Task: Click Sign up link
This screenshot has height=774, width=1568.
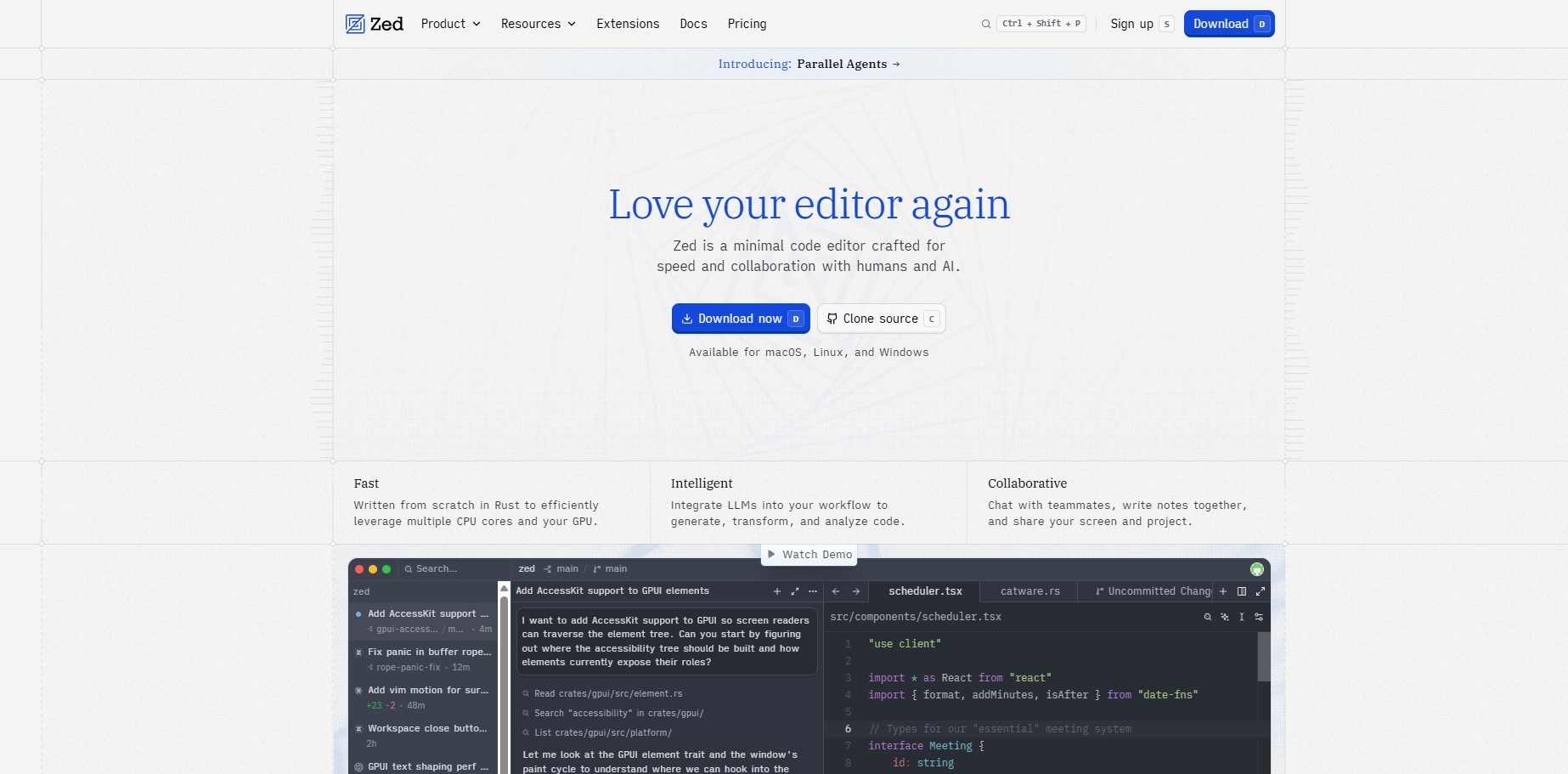Action: [x=1142, y=24]
